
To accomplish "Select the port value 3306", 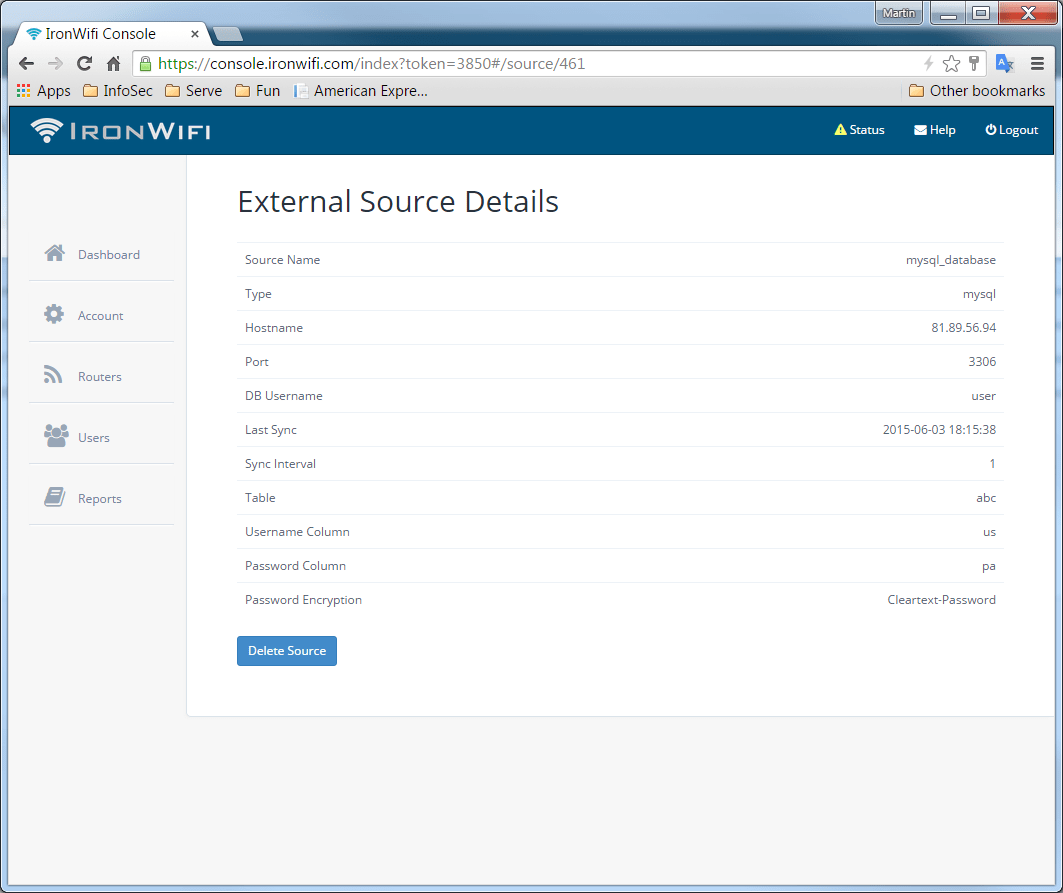I will pos(982,361).
